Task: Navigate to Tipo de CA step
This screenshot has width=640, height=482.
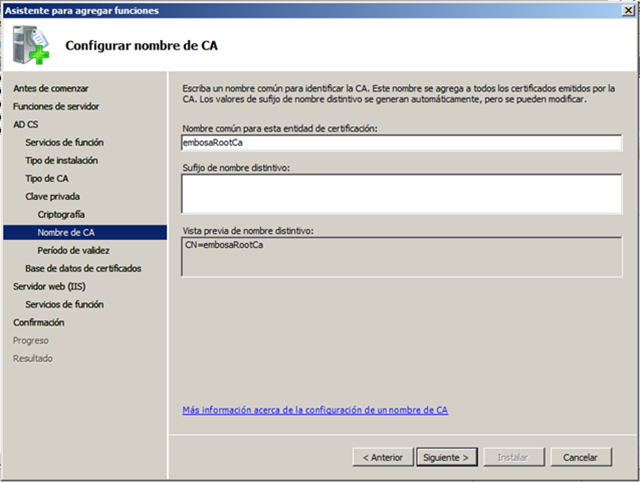Action: point(47,178)
